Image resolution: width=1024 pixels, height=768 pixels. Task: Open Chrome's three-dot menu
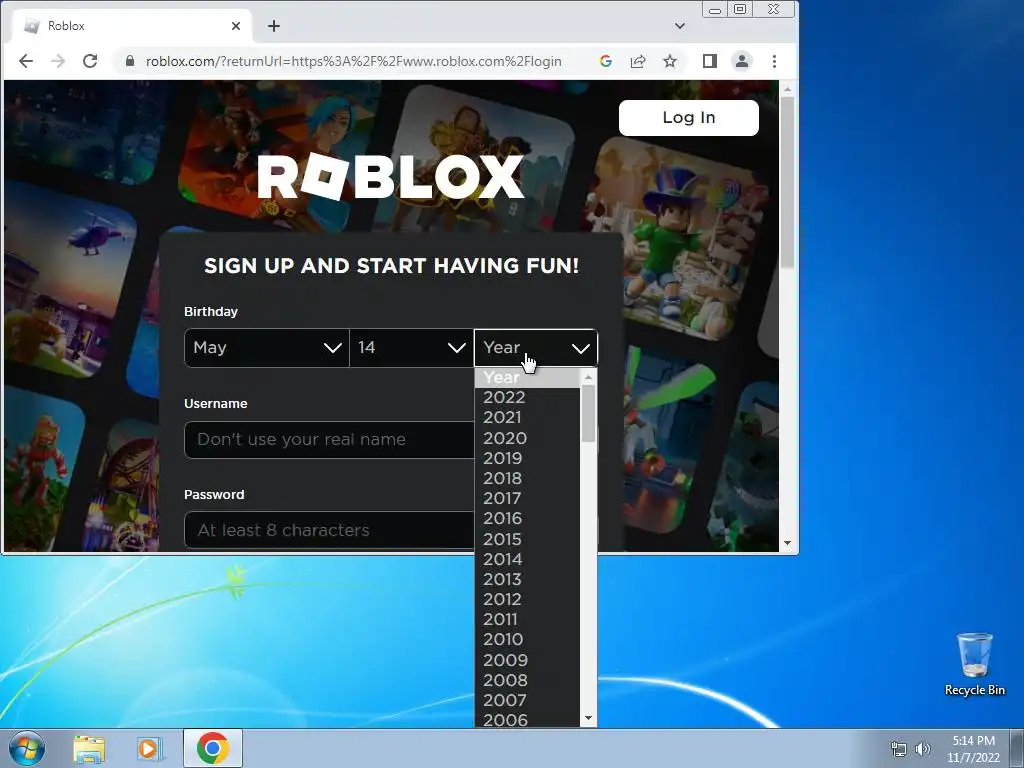tap(775, 61)
